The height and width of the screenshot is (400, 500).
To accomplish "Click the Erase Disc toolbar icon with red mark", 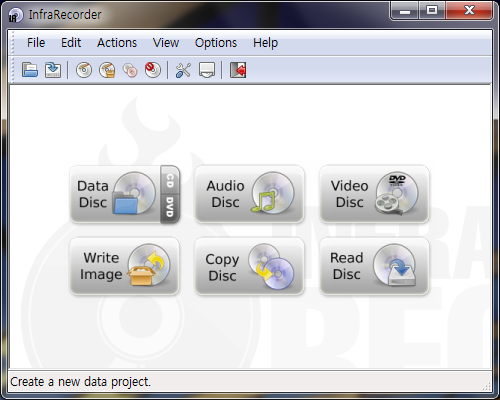I will [x=153, y=70].
